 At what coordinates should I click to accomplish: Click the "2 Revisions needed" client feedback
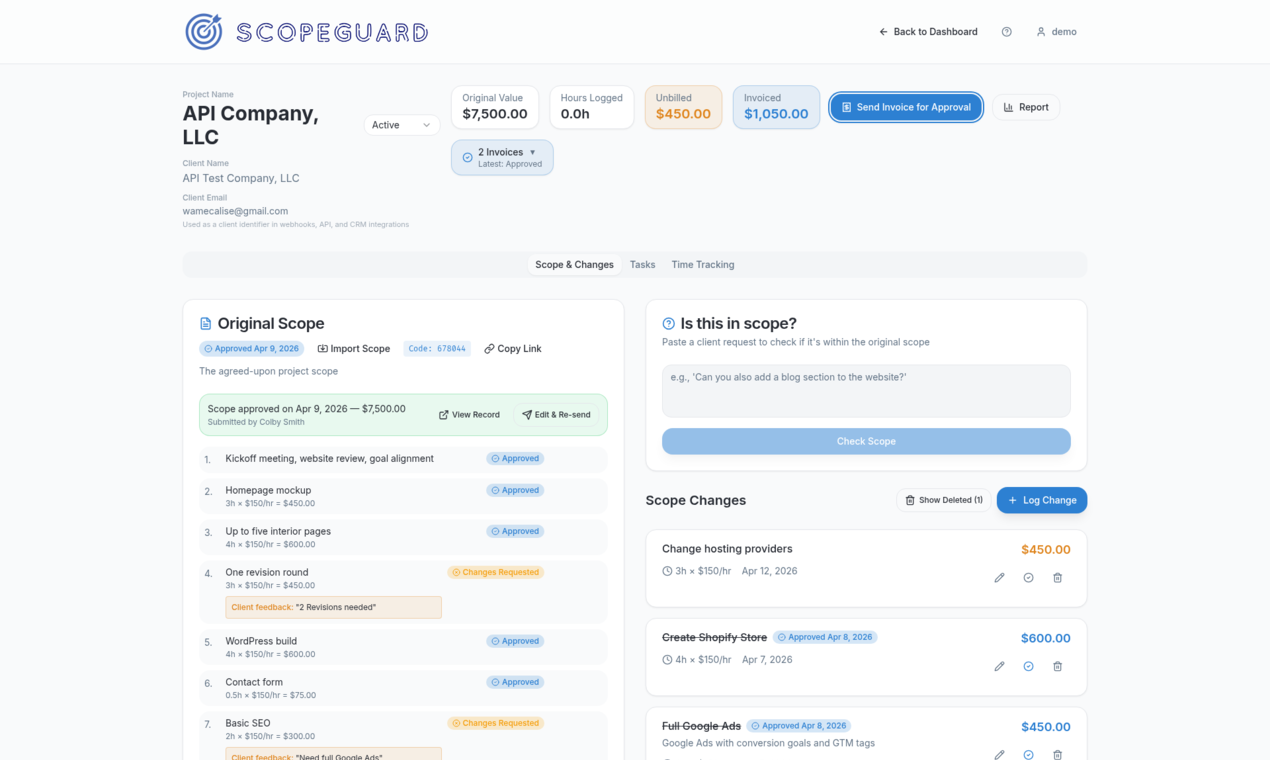click(333, 607)
